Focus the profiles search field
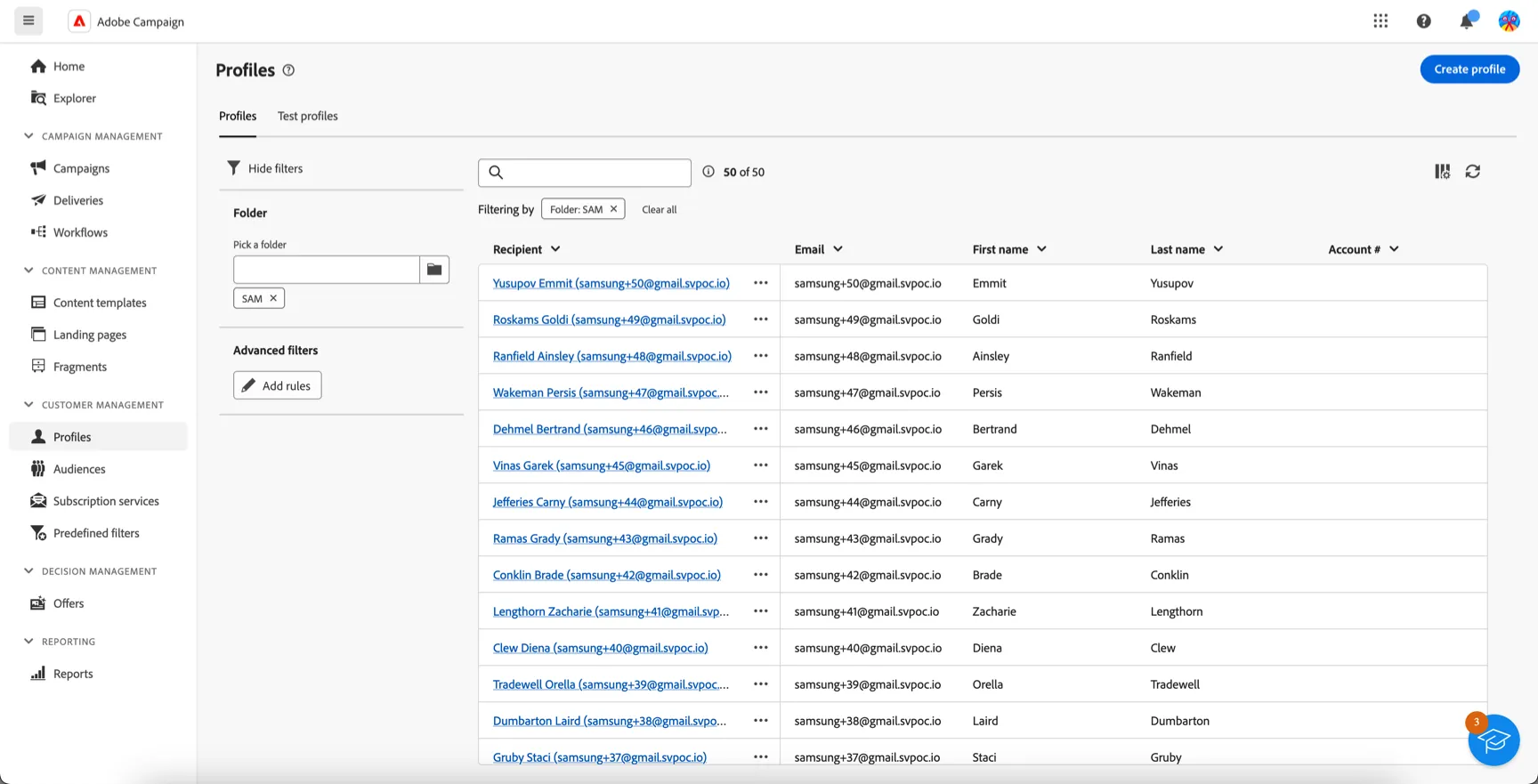Screen dimensions: 1538x784 coord(585,173)
